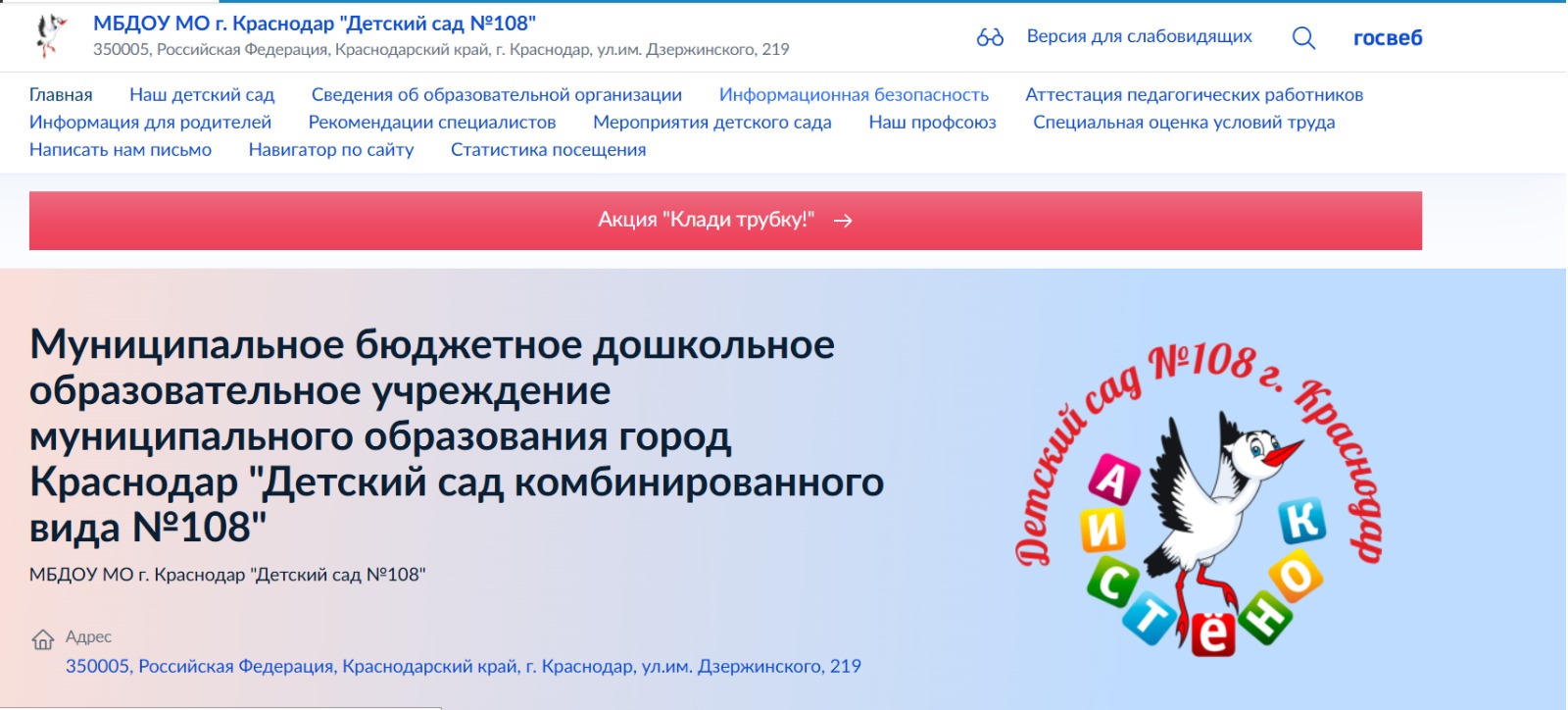
Task: Click the Адрес label
Action: click(88, 637)
